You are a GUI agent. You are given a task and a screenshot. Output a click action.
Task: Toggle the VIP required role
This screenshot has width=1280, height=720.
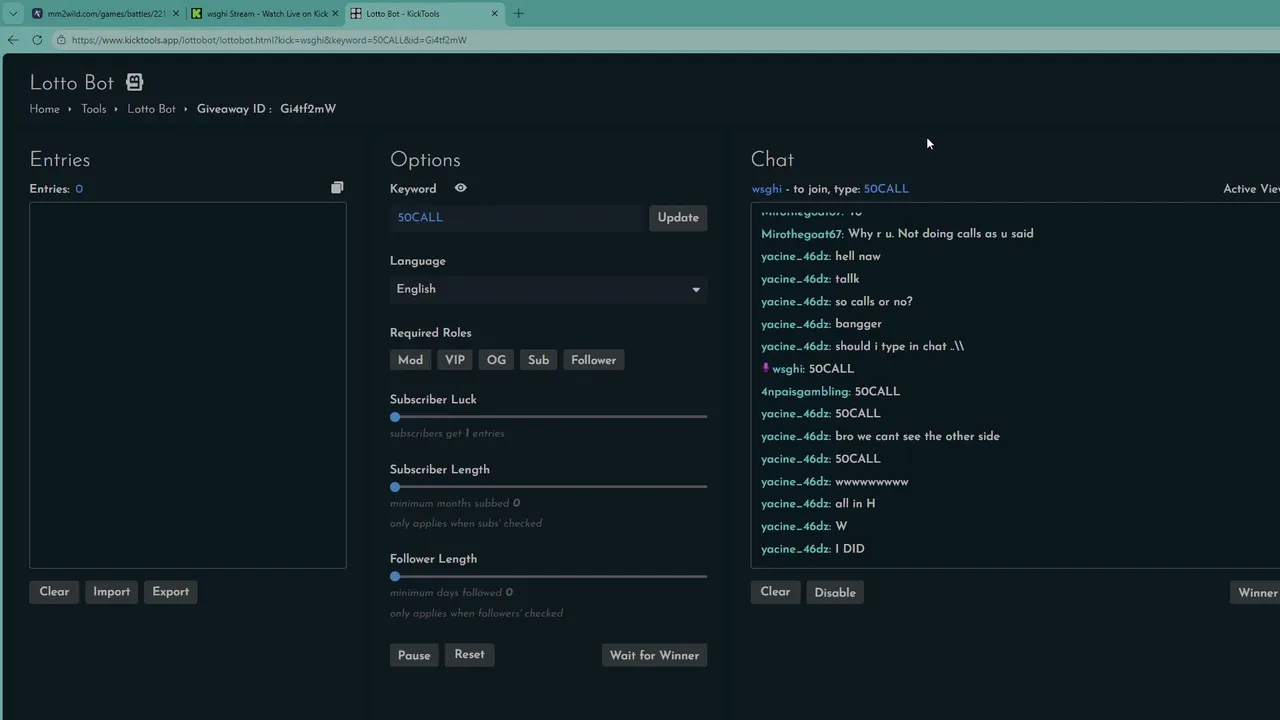(455, 360)
